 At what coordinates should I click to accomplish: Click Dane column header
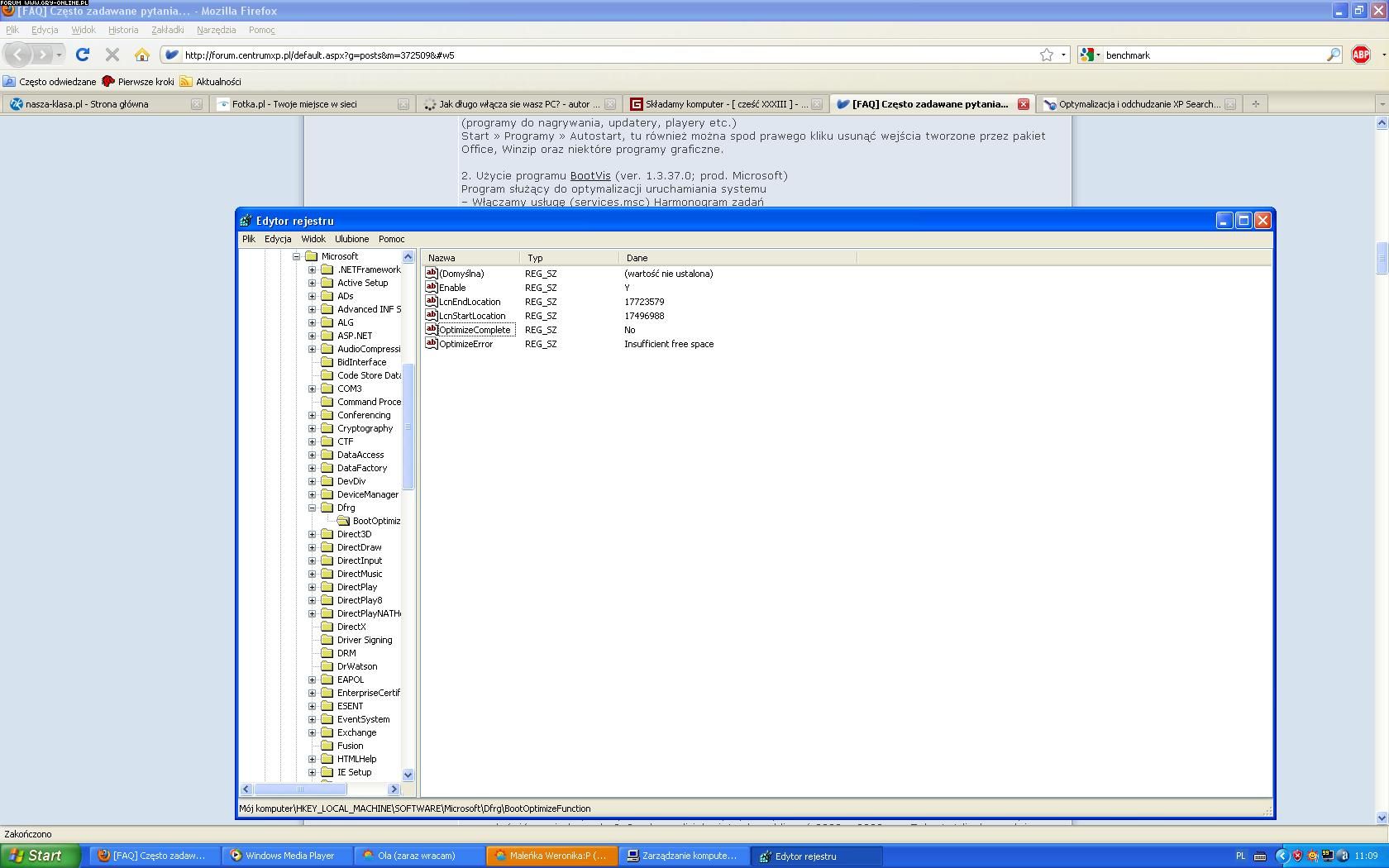pos(737,258)
